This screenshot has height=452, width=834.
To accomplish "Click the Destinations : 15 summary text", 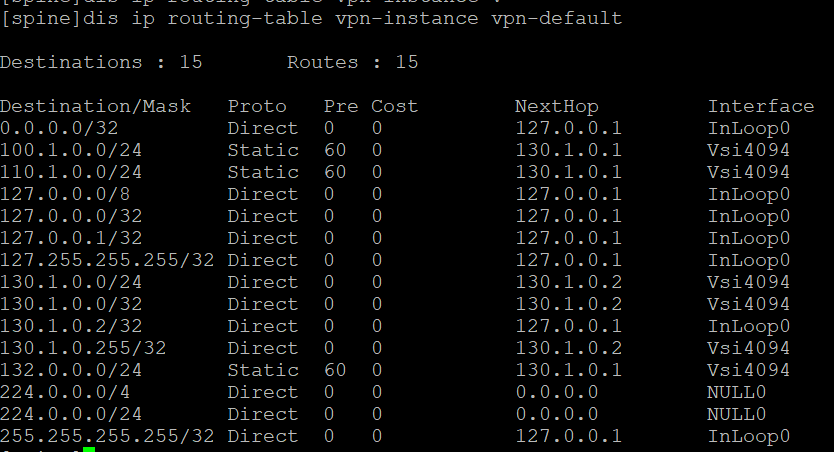I will pos(101,62).
